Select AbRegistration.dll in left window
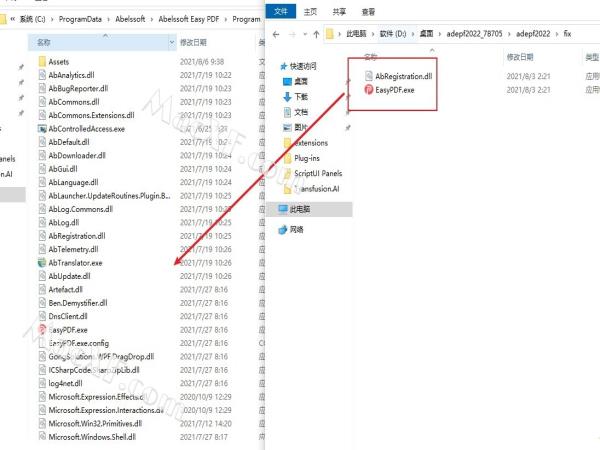Viewport: 600px width, 450px height. pos(77,236)
